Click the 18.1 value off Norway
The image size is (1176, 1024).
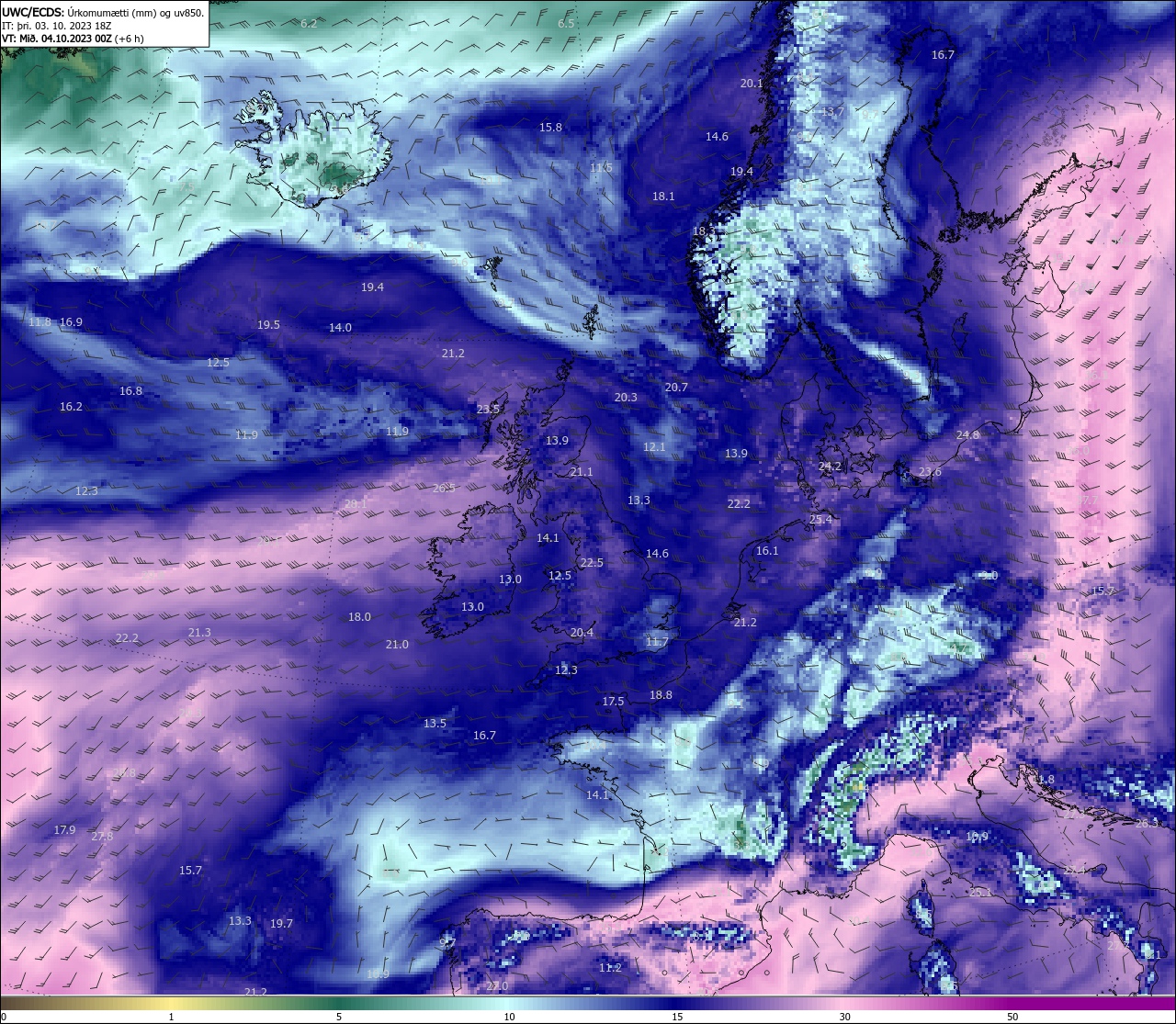663,197
